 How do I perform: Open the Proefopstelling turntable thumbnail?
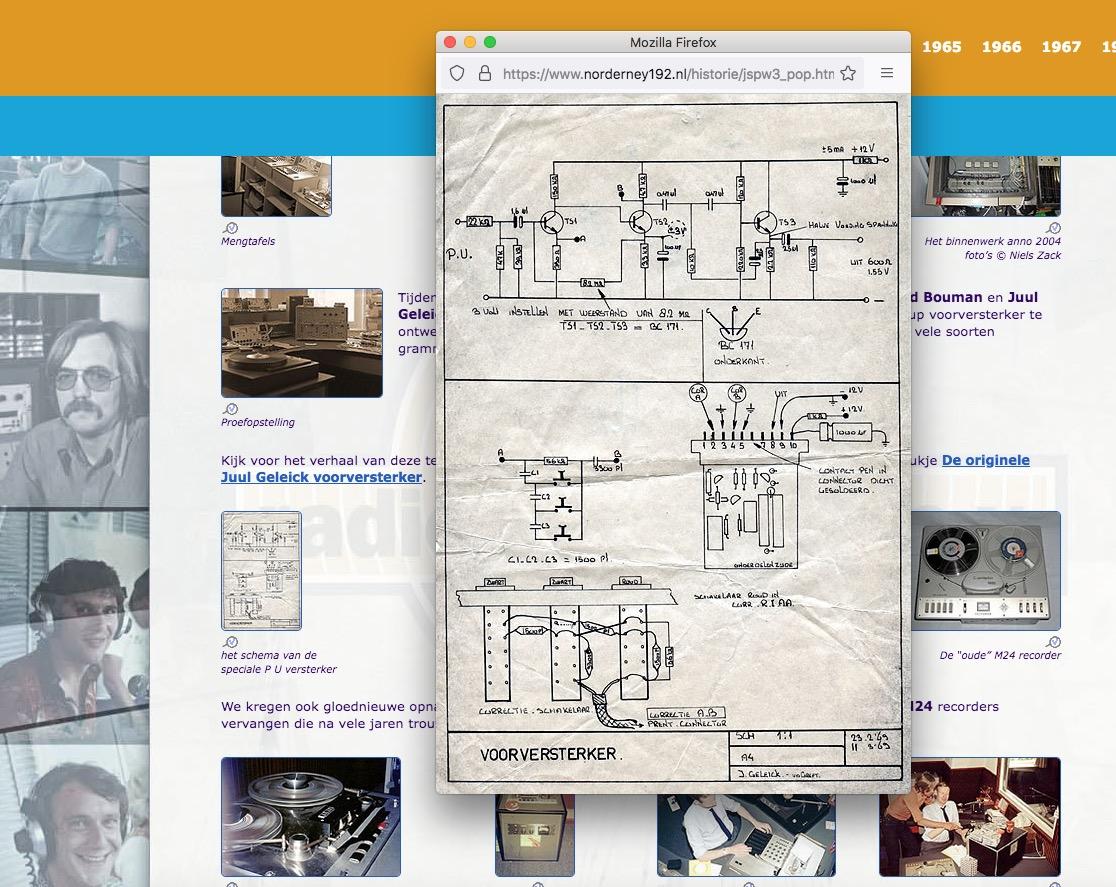pyautogui.click(x=301, y=343)
